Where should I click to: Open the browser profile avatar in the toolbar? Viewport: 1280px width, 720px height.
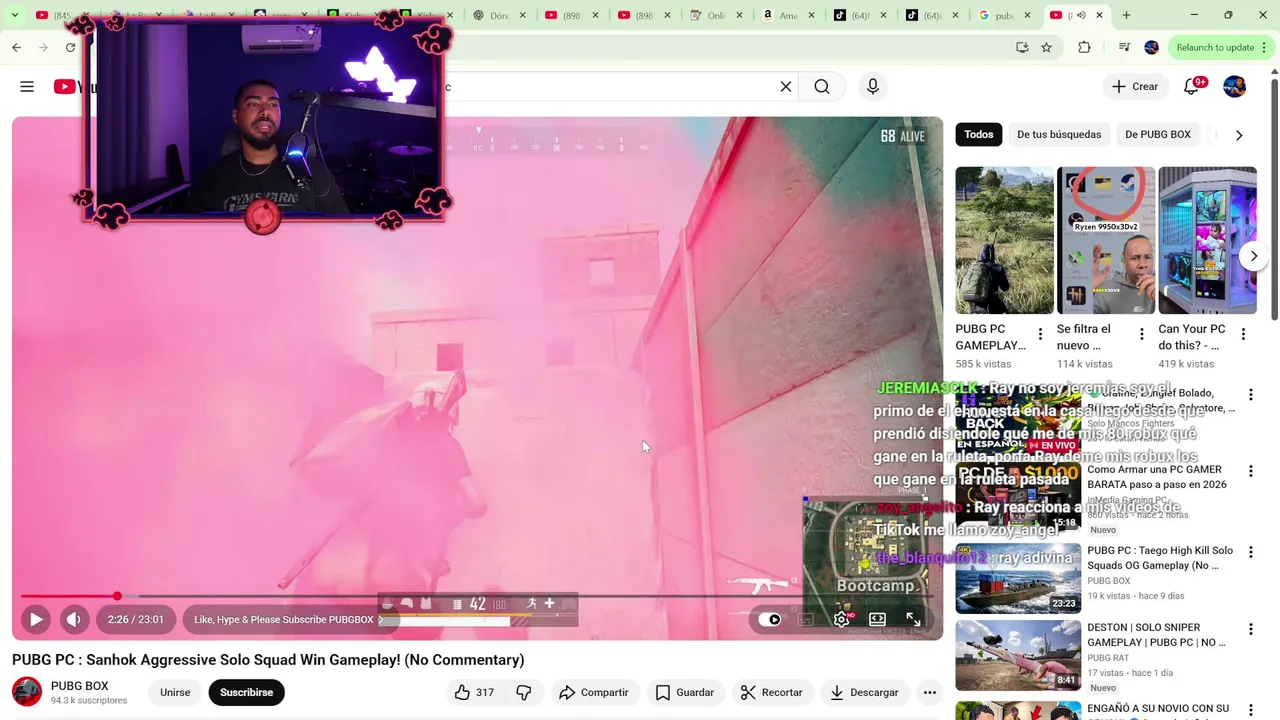click(1151, 47)
